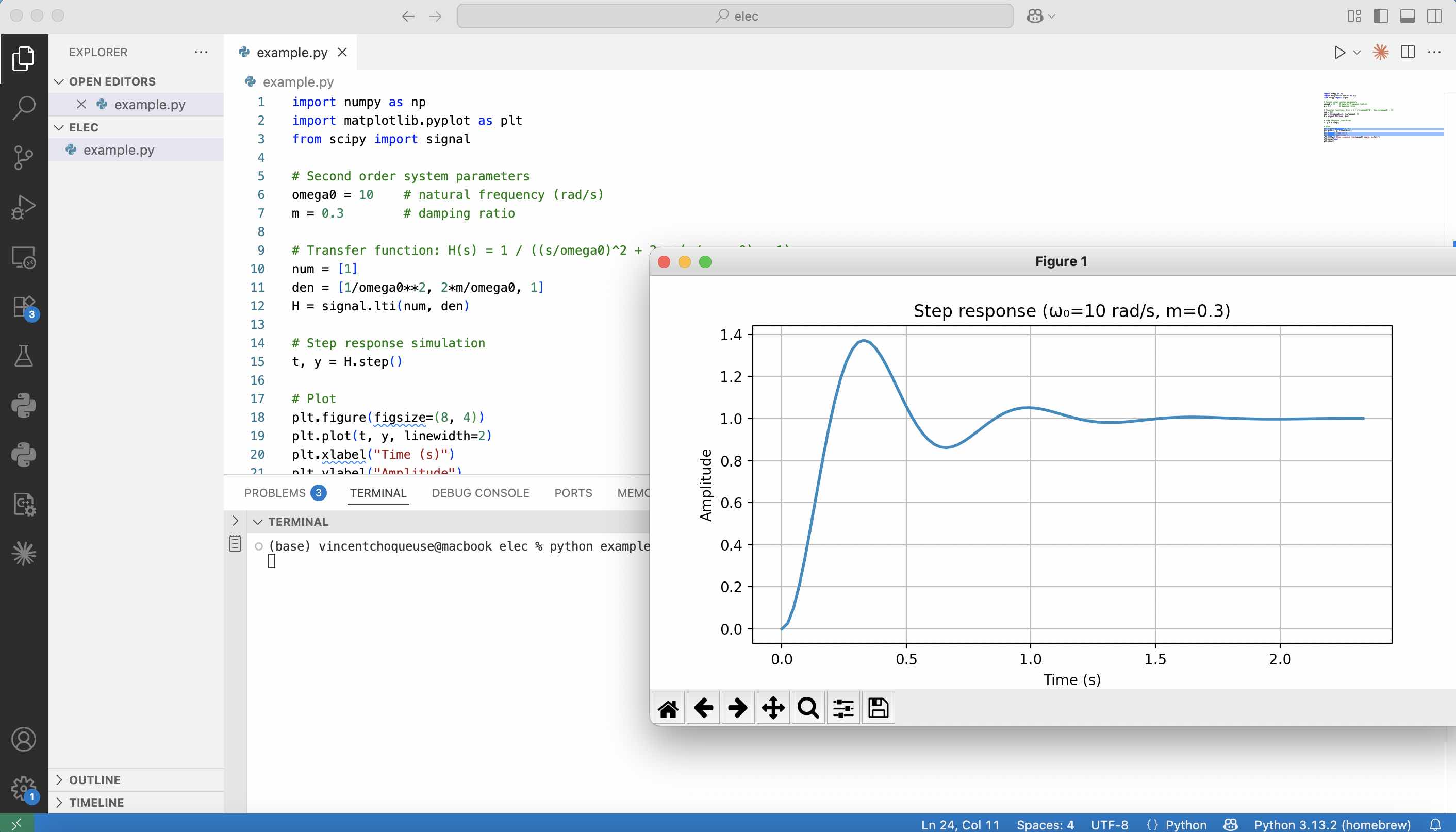Expand the TIMELINE section
This screenshot has height=832, width=1456.
click(x=96, y=802)
